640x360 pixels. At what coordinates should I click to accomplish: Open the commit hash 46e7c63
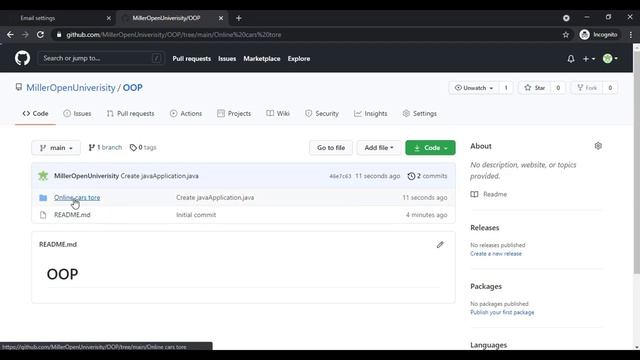click(340, 176)
